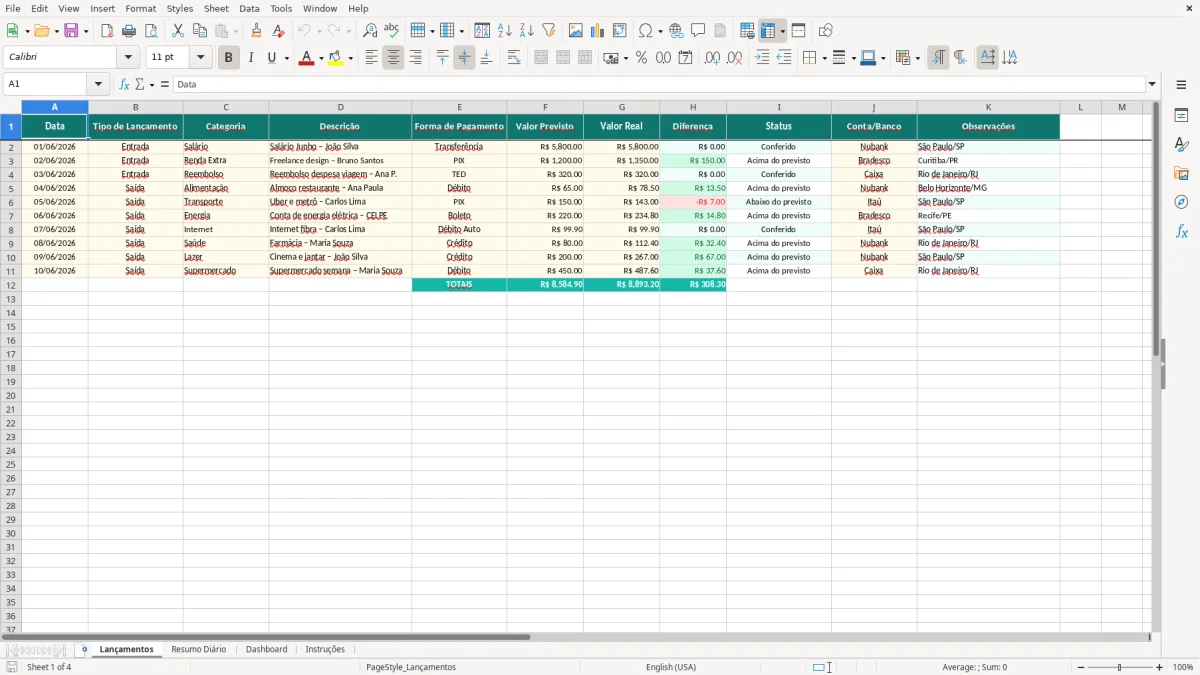Open Borders dropdown arrow

pyautogui.click(x=823, y=58)
